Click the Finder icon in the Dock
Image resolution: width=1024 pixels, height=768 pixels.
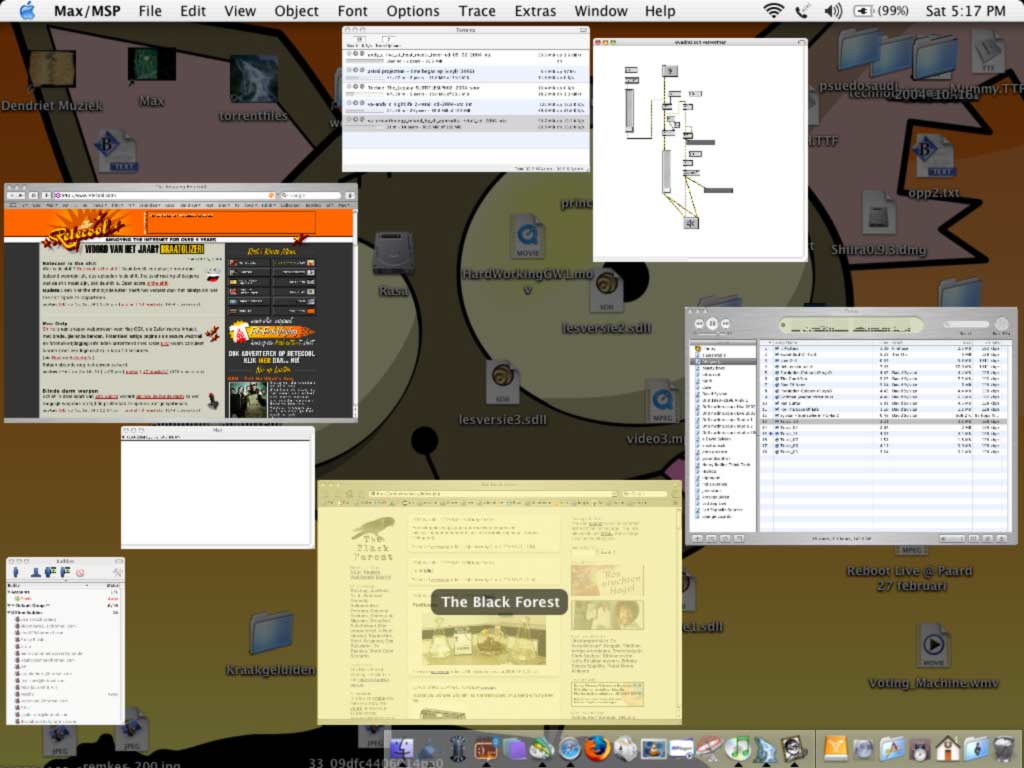[x=401, y=748]
